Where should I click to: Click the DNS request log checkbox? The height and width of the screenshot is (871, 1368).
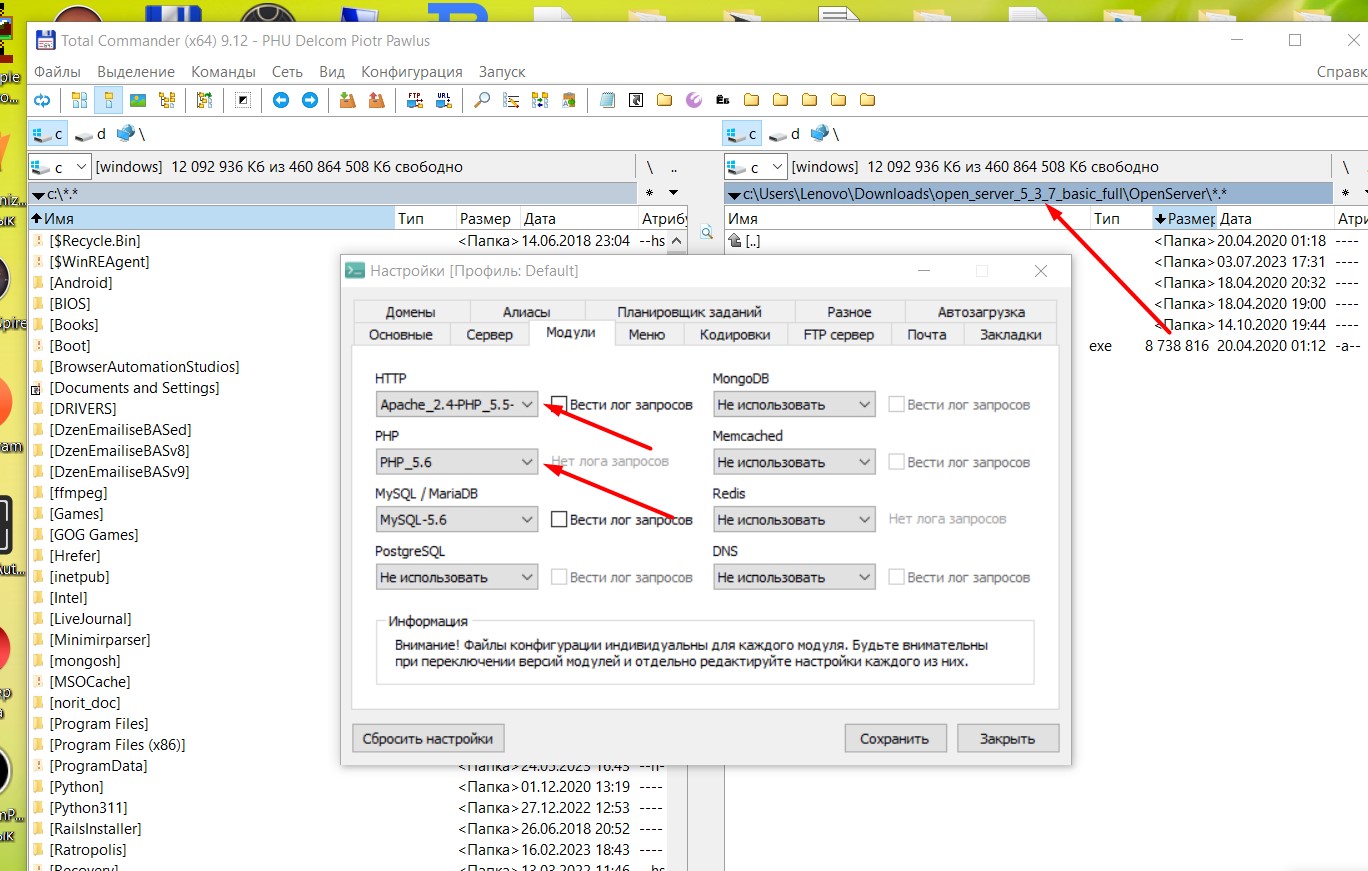click(x=897, y=577)
